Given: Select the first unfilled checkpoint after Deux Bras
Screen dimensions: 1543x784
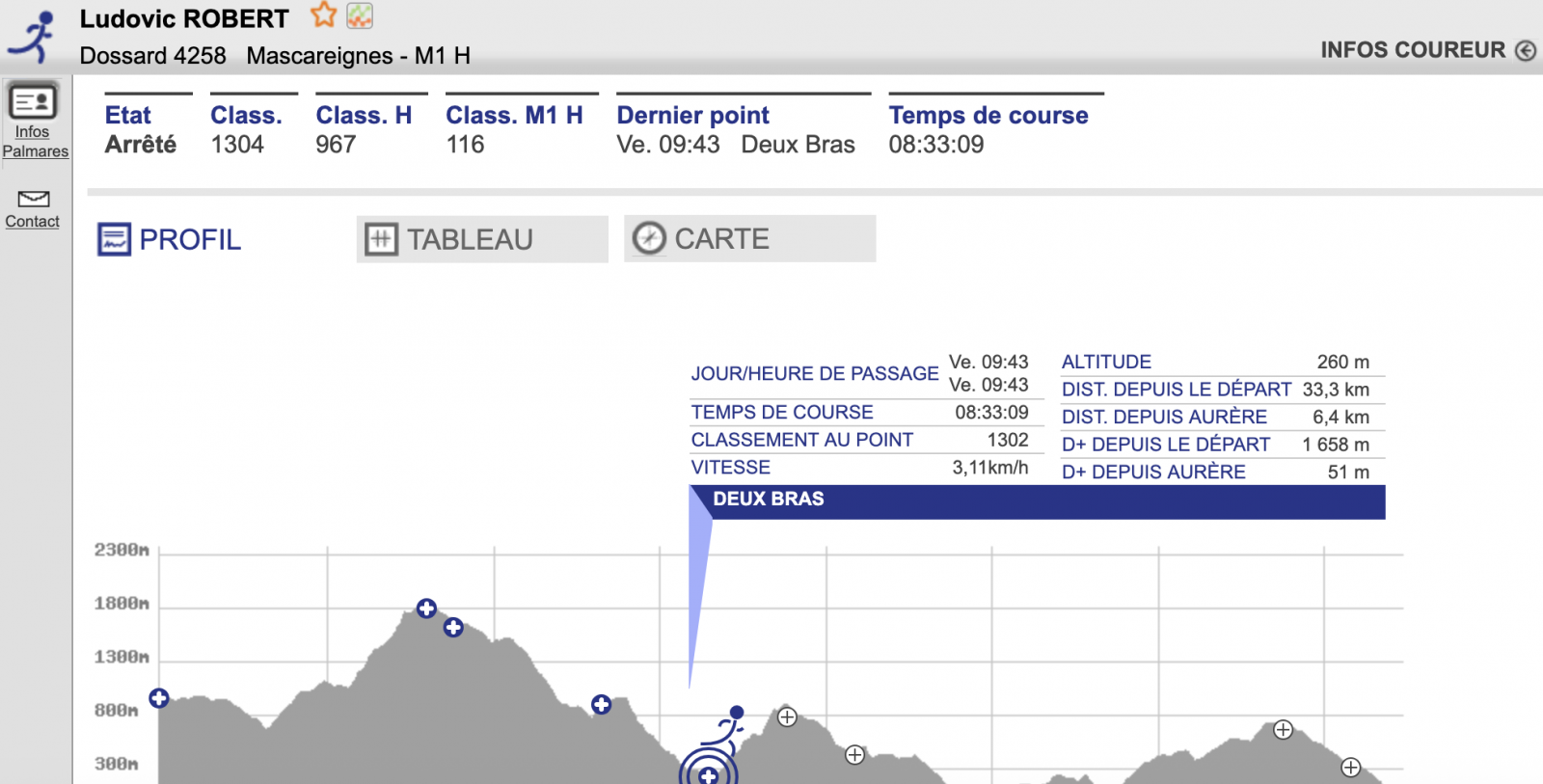Looking at the screenshot, I should pos(787,716).
